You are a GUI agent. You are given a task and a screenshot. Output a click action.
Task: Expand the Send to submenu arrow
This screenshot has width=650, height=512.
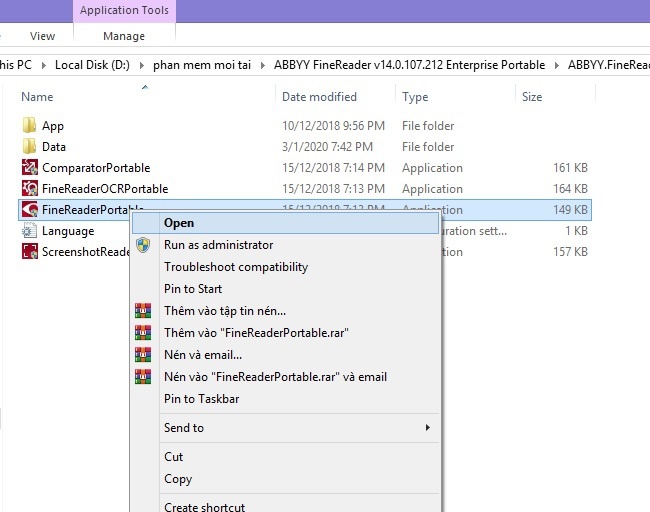tap(427, 427)
